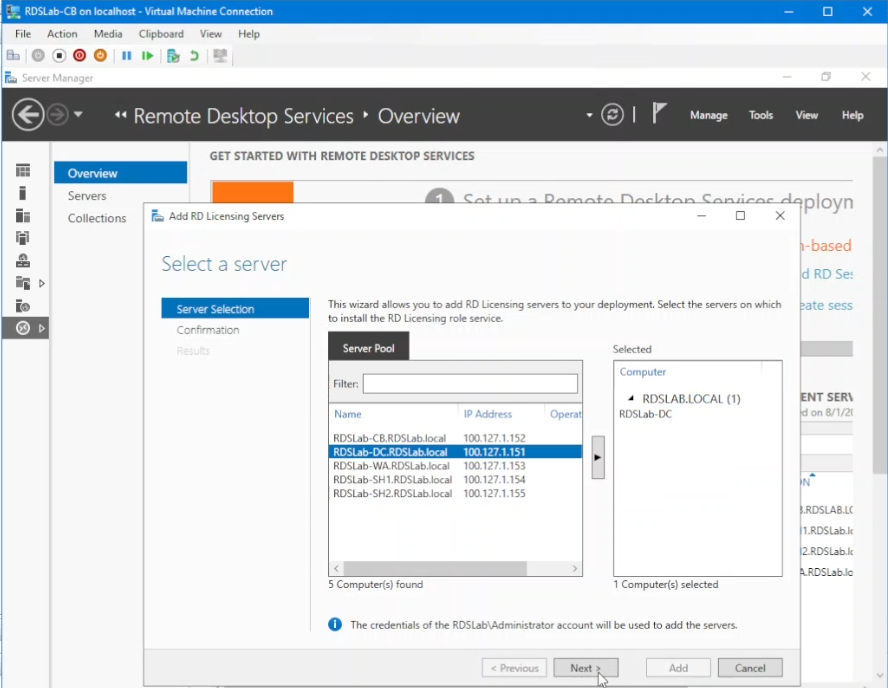Open the notifications flag in Server Manager
This screenshot has height=688, width=888.
tap(660, 112)
